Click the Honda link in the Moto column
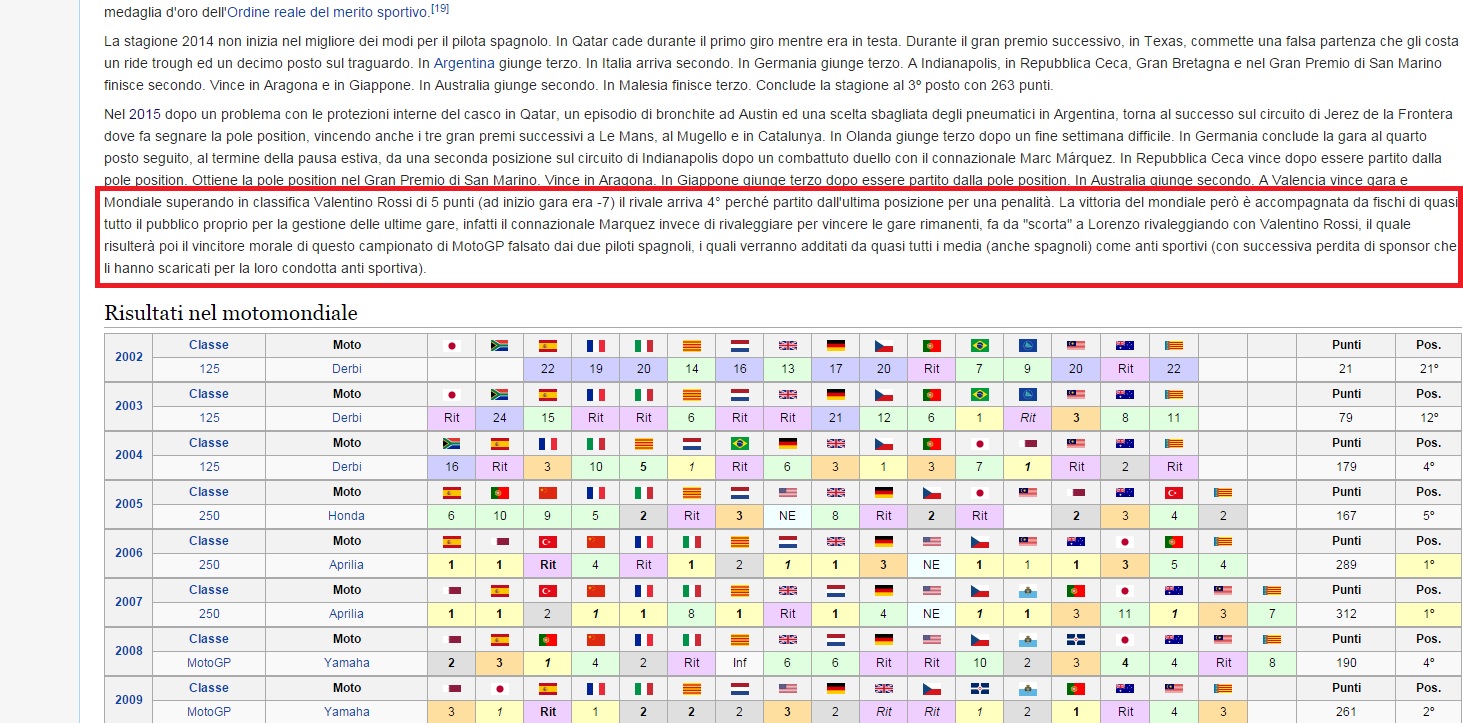The height and width of the screenshot is (723, 1463). point(346,516)
